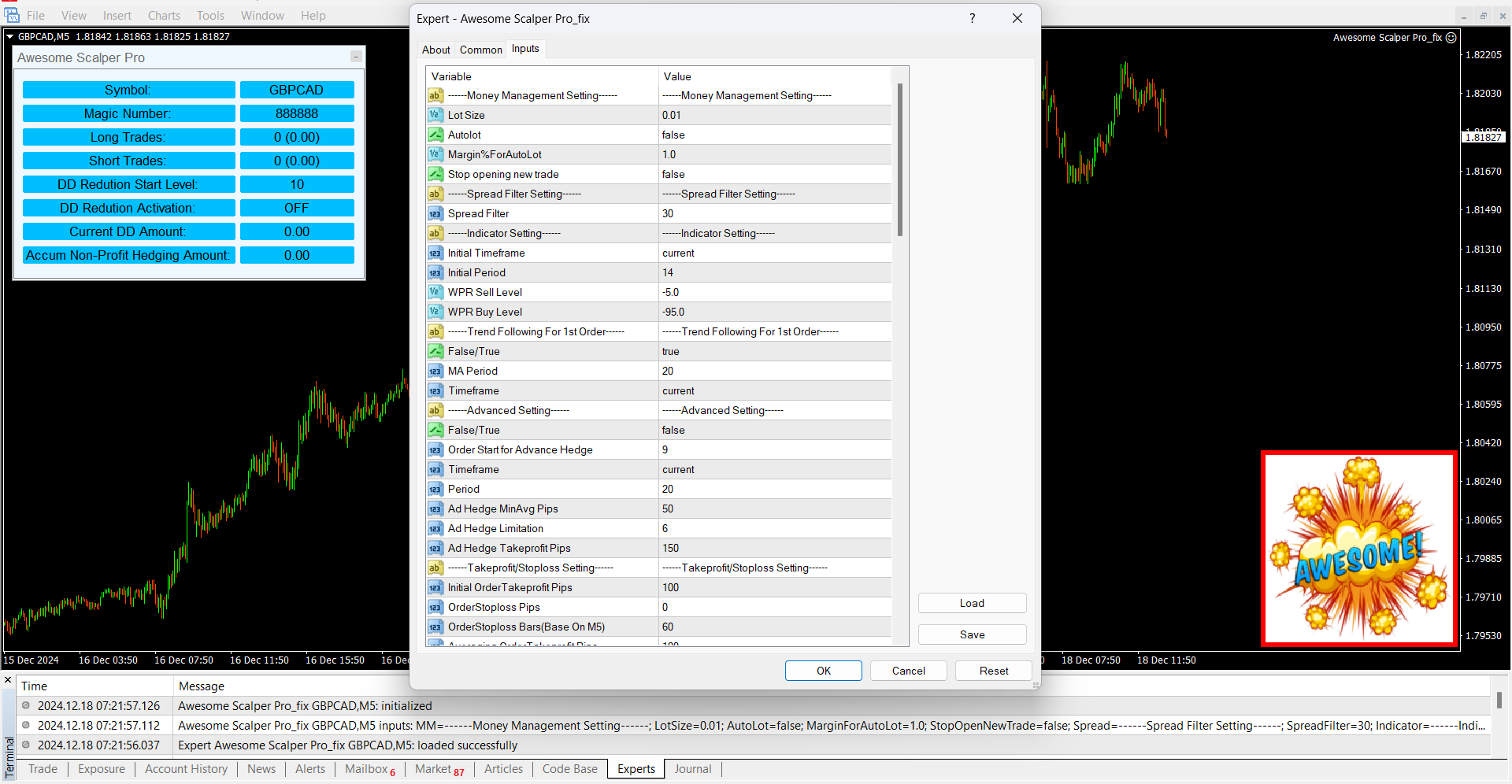
Task: Click the MA Period row icon
Action: (x=435, y=371)
